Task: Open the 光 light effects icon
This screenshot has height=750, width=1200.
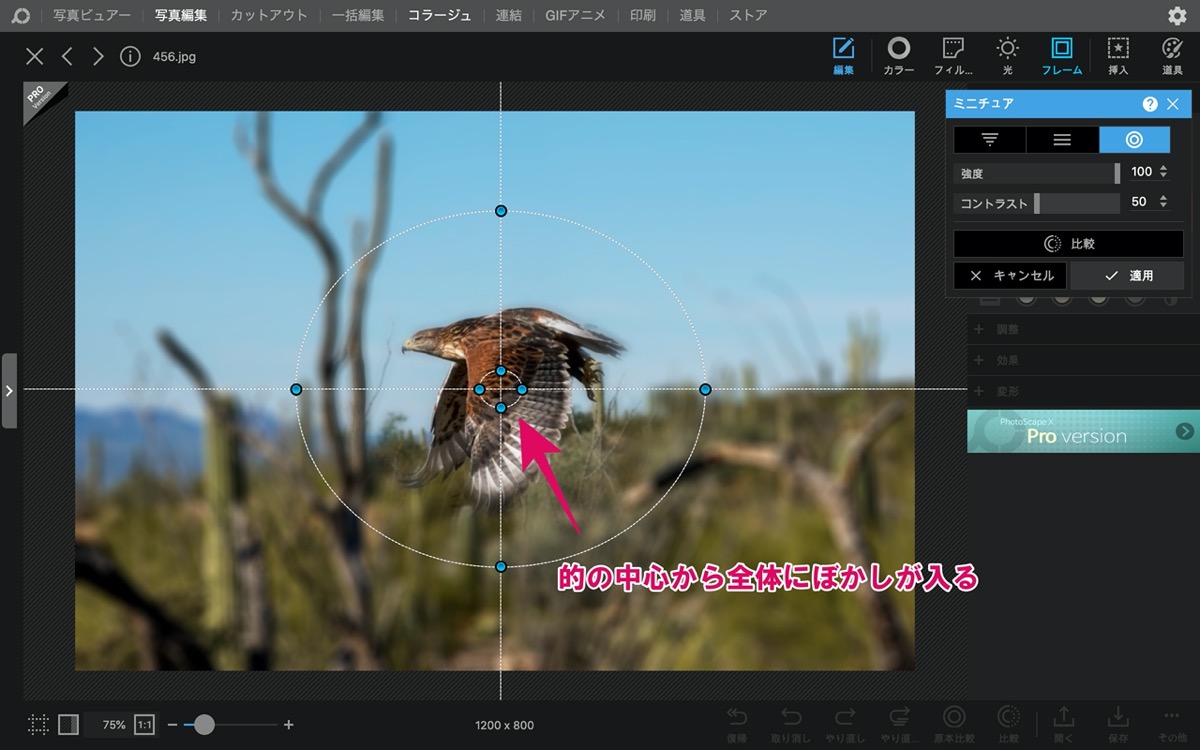Action: pyautogui.click(x=1007, y=56)
